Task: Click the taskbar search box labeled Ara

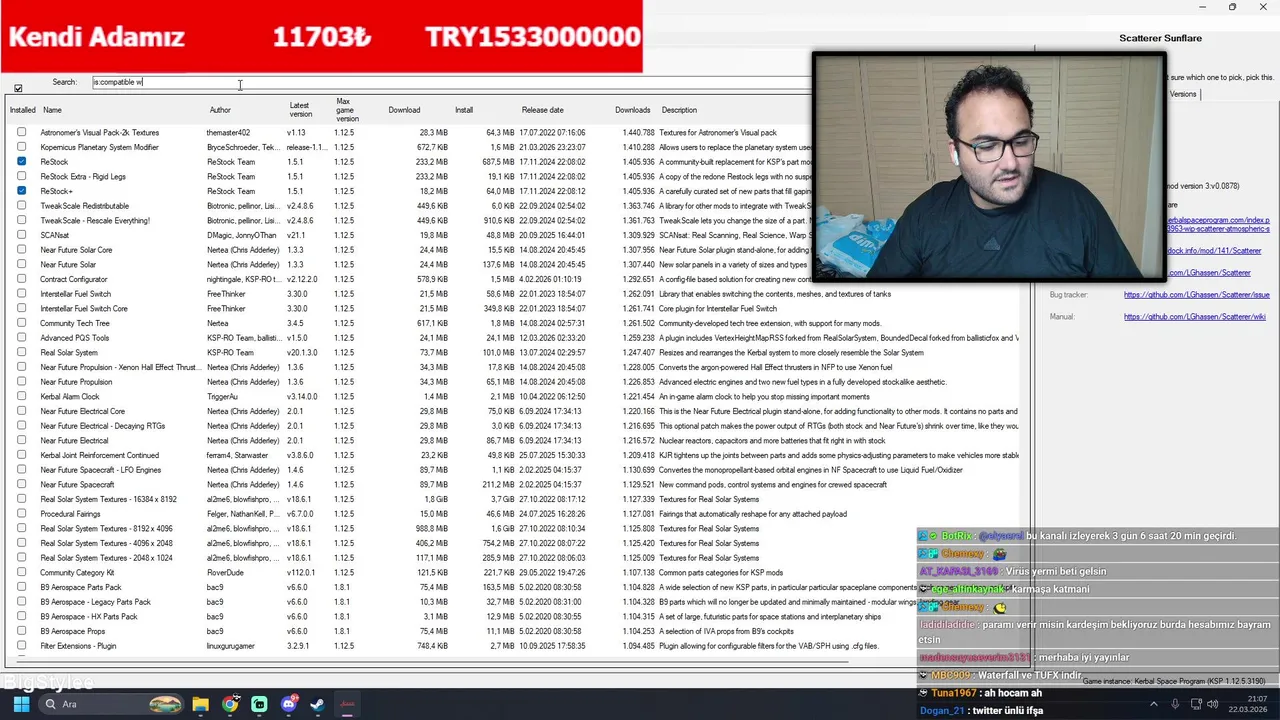Action: pyautogui.click(x=110, y=704)
